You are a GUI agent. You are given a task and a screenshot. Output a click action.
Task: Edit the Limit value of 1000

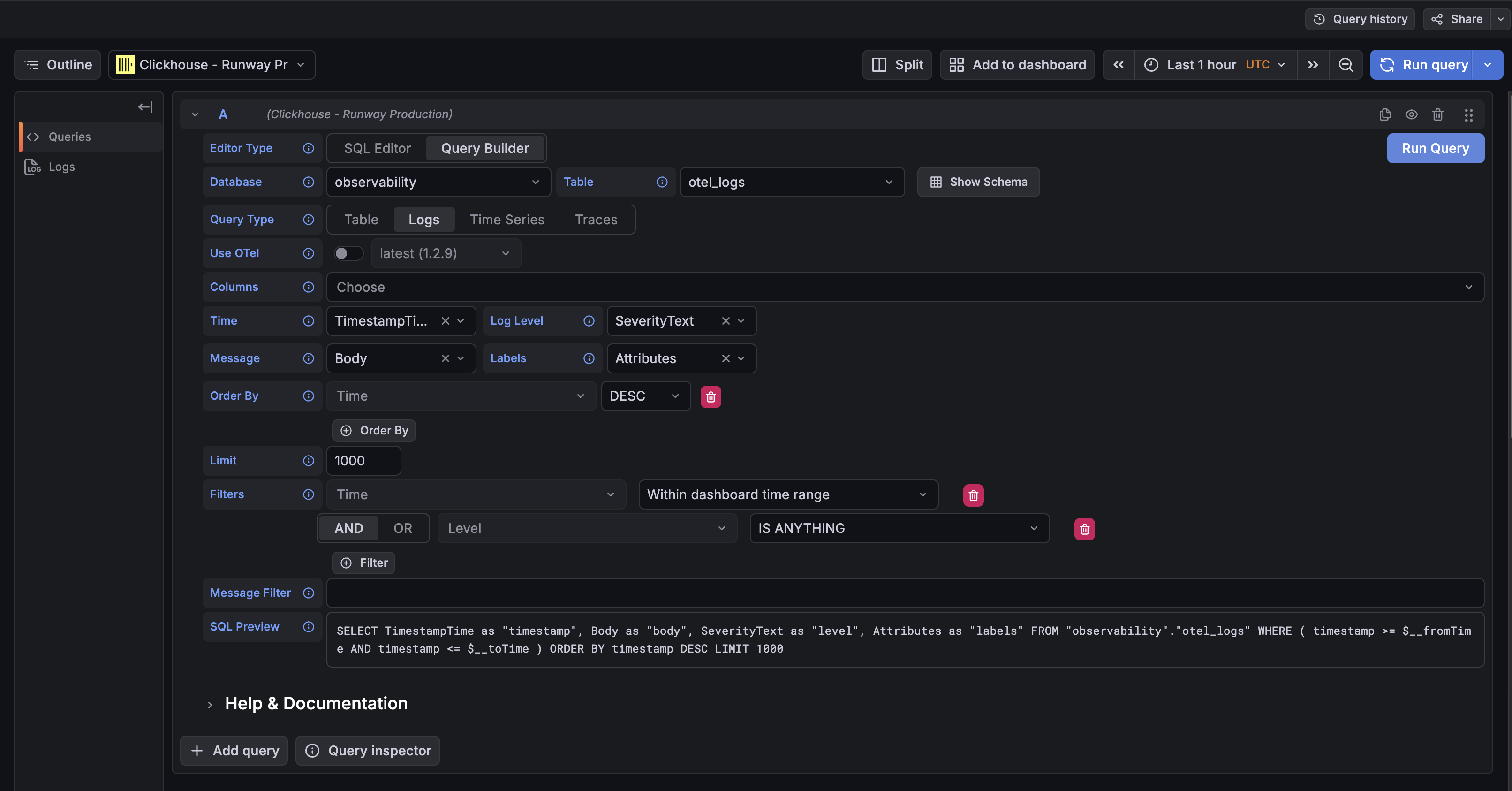363,460
